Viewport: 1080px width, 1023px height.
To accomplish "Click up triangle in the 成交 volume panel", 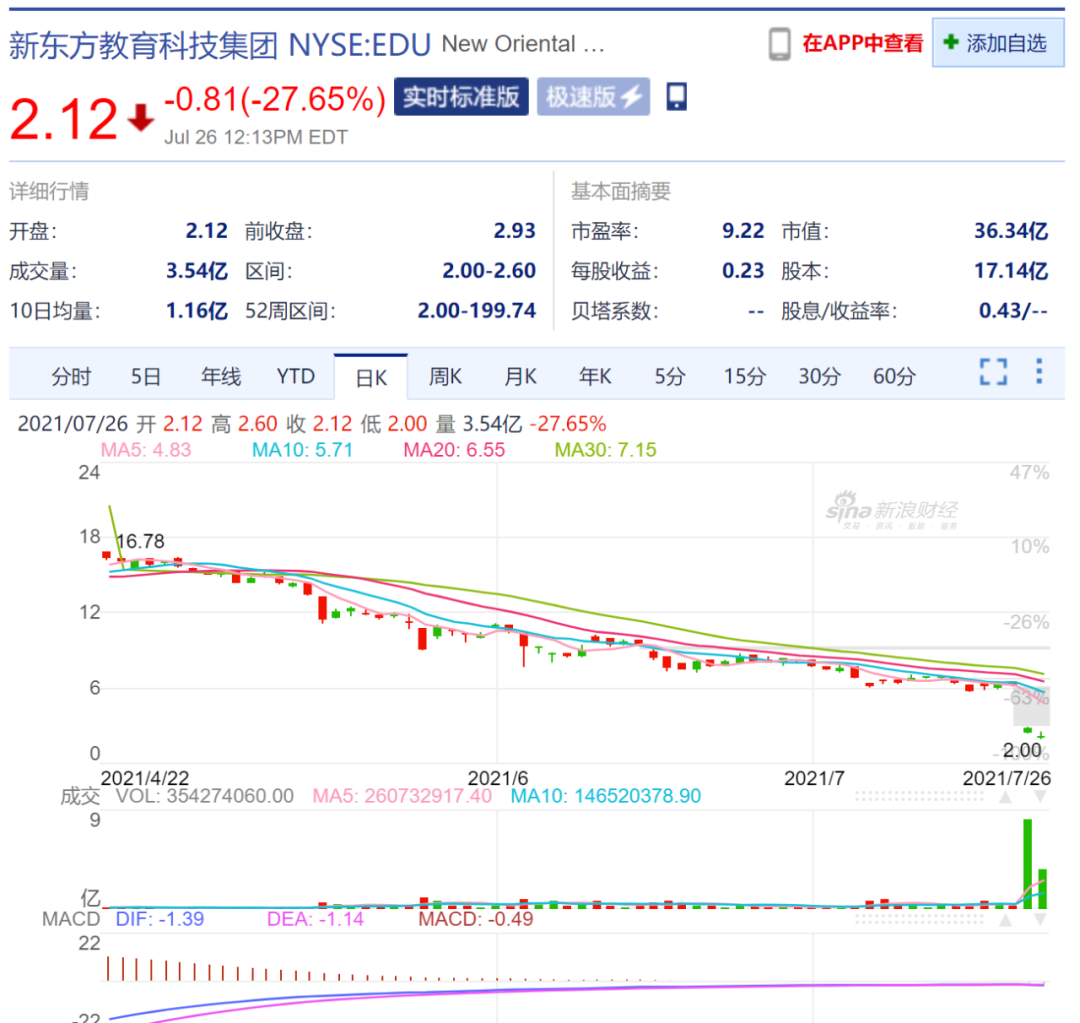I will 1006,797.
